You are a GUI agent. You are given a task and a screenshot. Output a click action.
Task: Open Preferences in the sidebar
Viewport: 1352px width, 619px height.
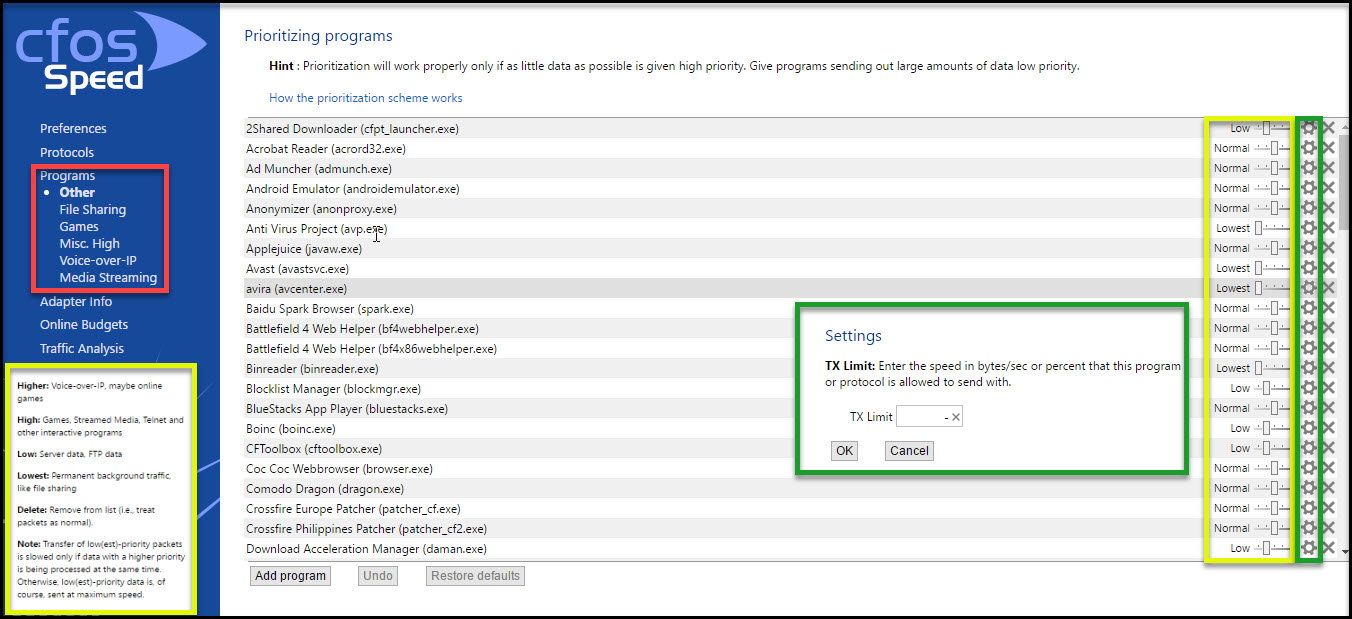[x=73, y=128]
